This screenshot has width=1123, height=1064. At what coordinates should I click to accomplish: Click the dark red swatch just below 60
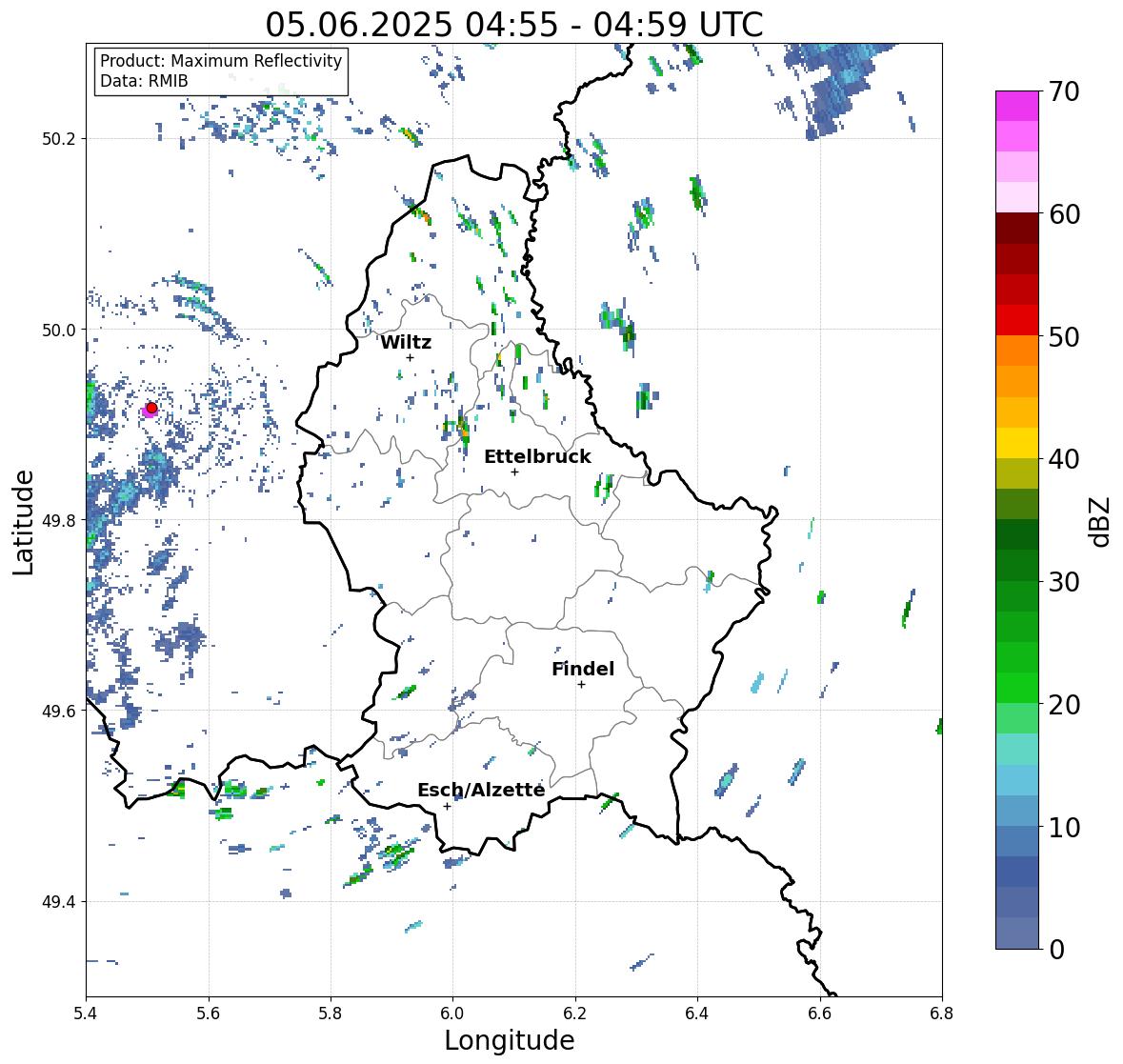(1017, 229)
